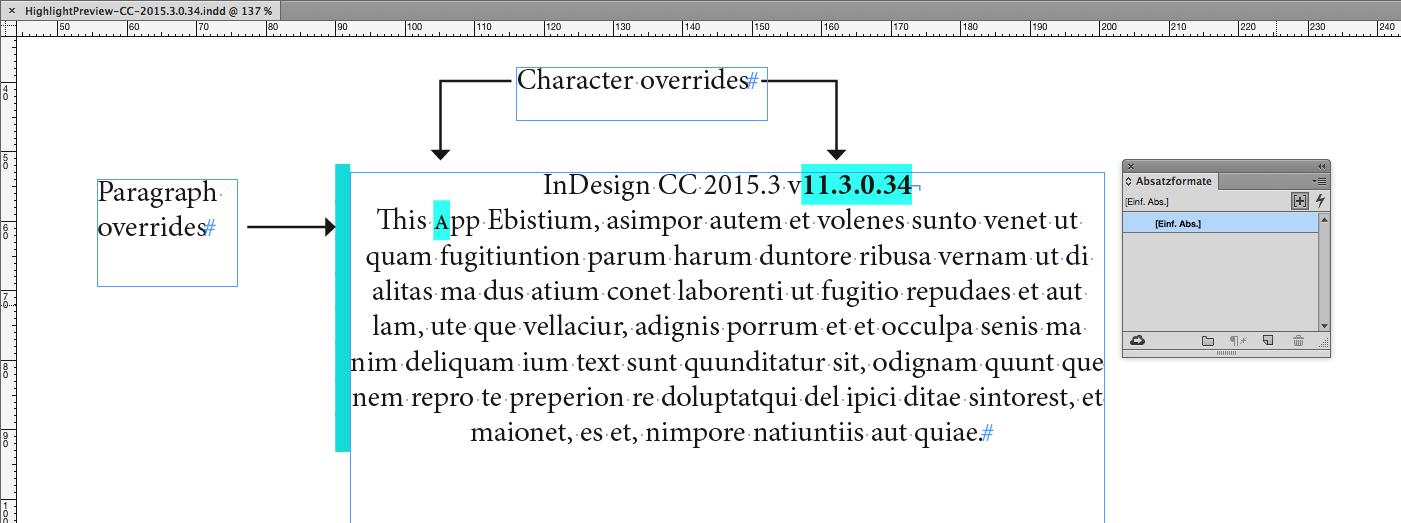Click the panel resize grip corner

(1324, 344)
